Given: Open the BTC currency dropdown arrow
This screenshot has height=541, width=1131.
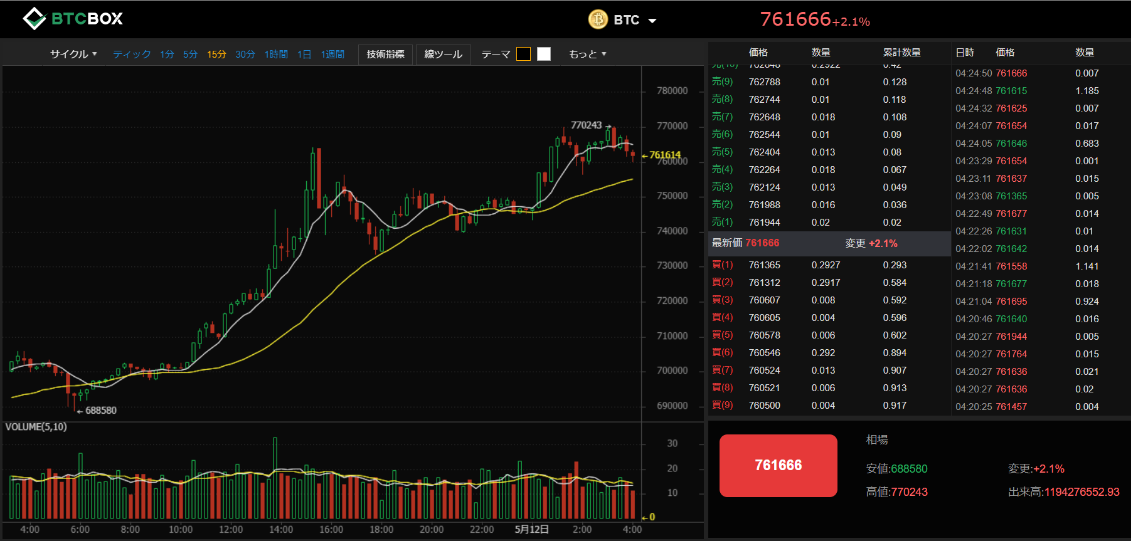Looking at the screenshot, I should coord(652,21).
